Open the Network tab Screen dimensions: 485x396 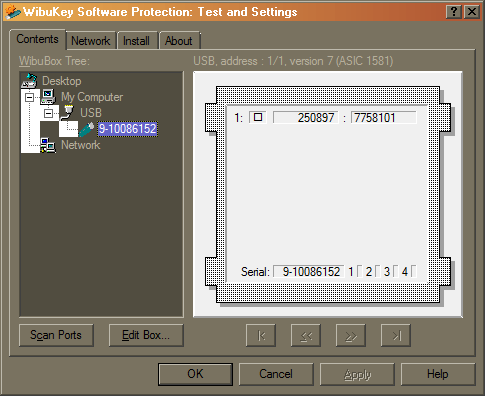91,41
